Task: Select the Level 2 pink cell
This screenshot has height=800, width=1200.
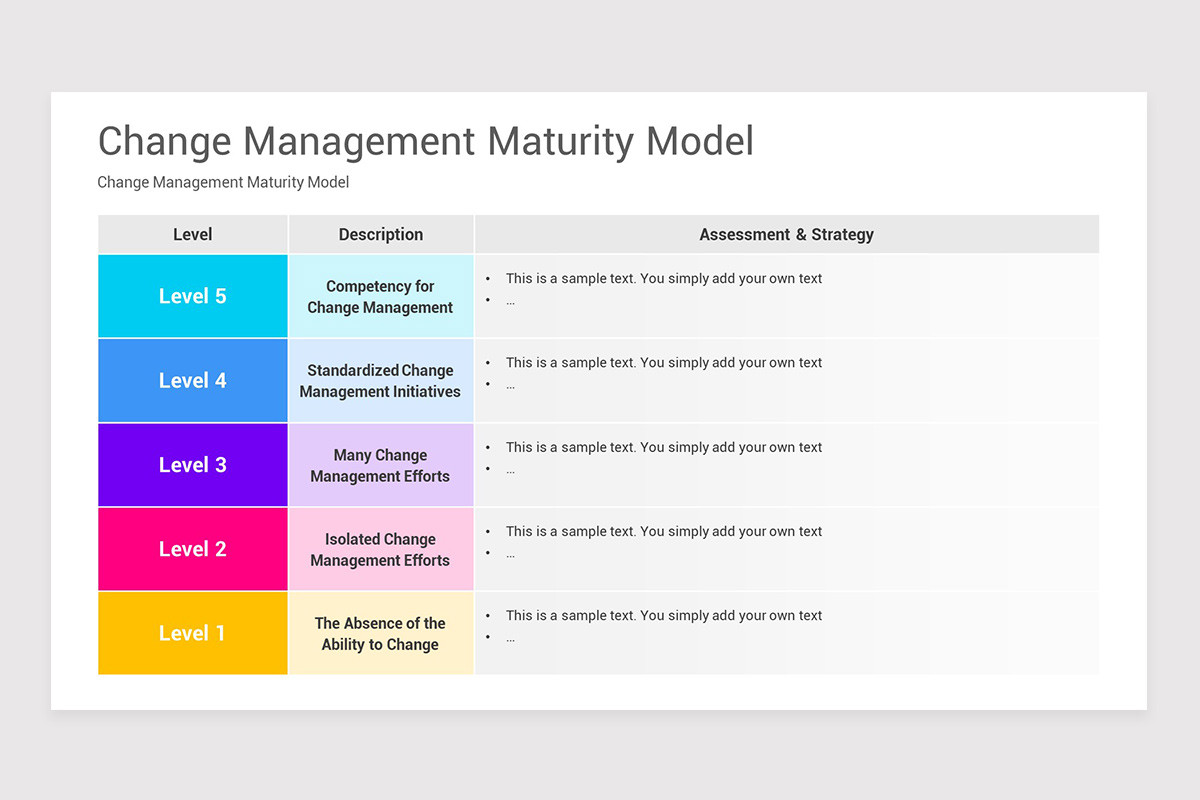Action: pyautogui.click(x=192, y=548)
